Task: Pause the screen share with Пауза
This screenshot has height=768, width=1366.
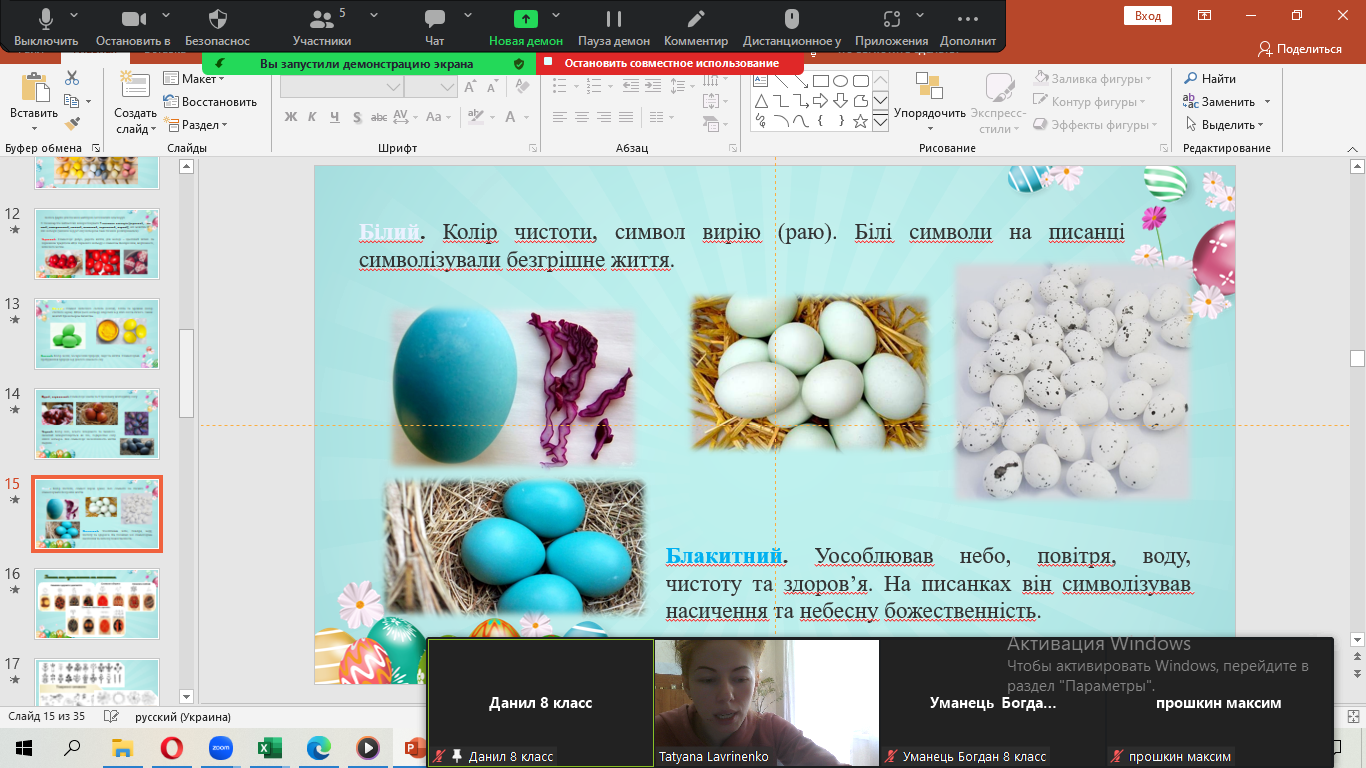Action: (614, 27)
